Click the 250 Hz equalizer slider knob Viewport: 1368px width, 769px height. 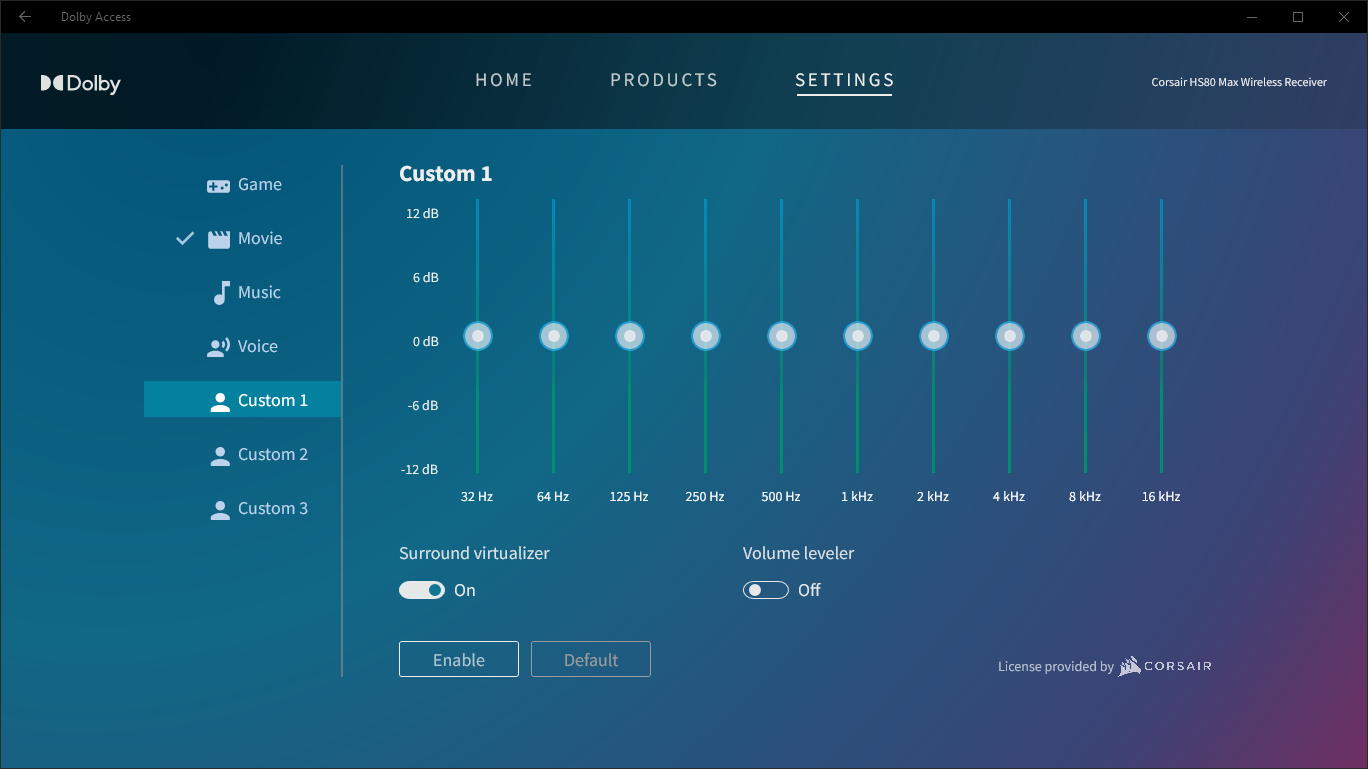click(706, 336)
